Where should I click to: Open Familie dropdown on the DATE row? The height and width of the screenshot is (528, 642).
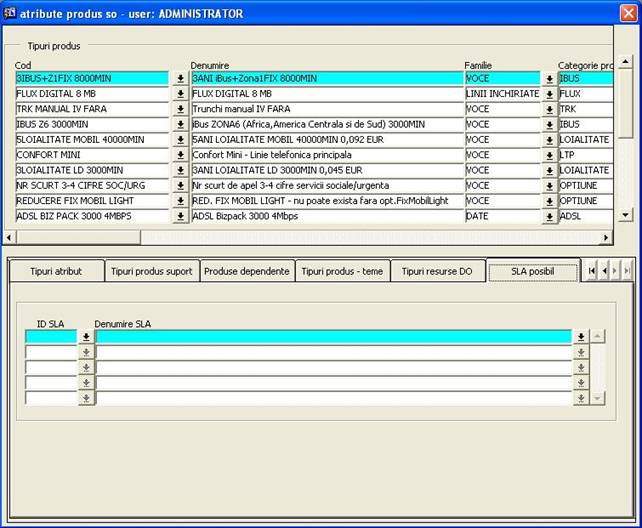click(549, 217)
